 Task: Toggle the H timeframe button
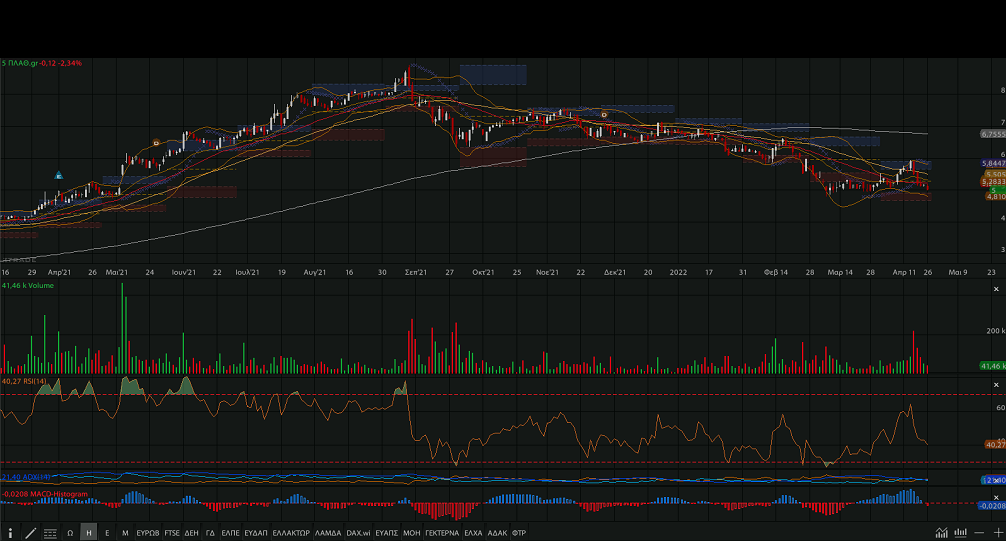coord(89,533)
